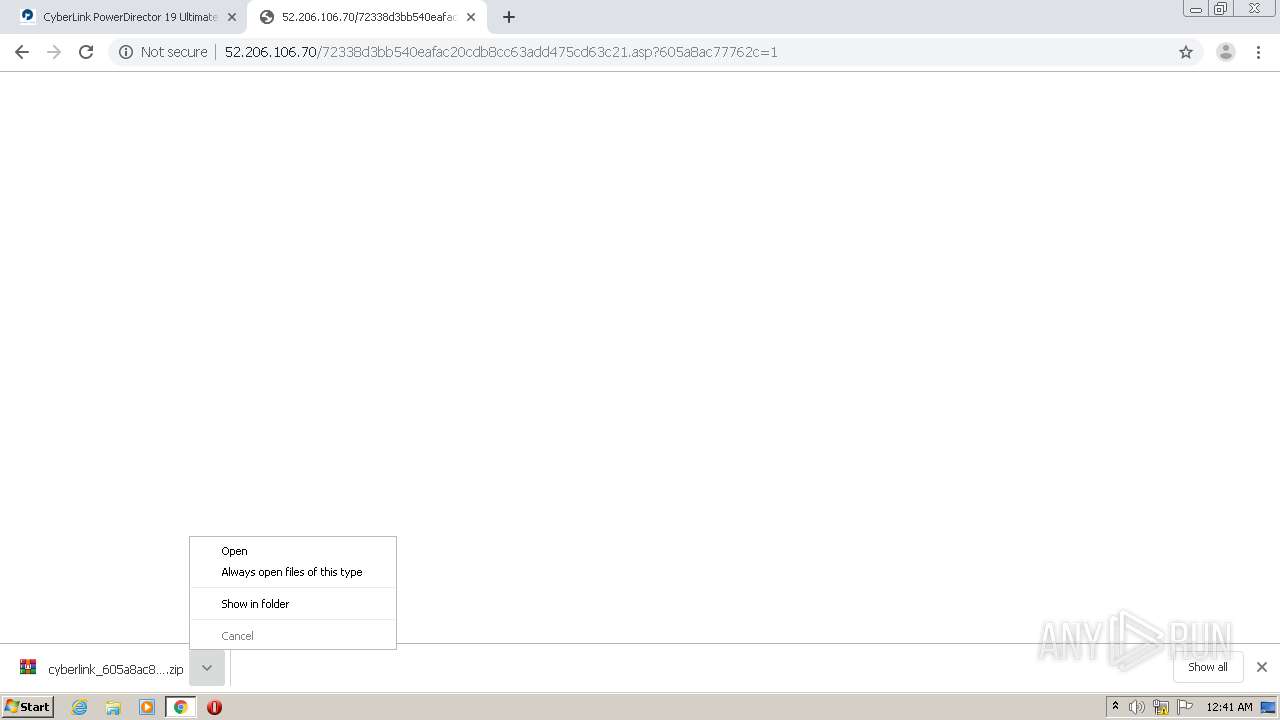Open the Chrome profile avatar
Viewport: 1280px width, 720px height.
pos(1225,52)
